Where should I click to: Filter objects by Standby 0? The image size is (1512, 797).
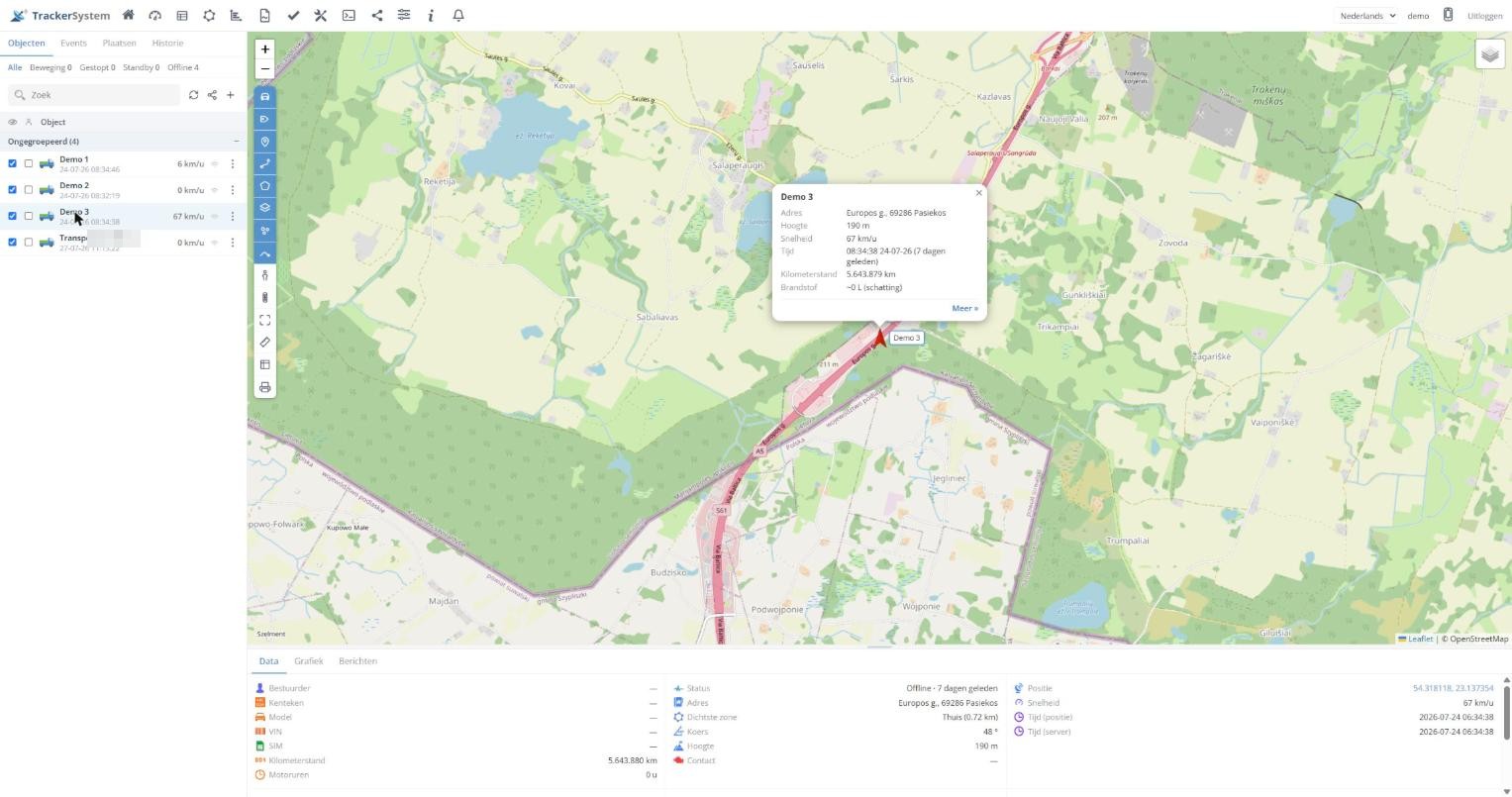pyautogui.click(x=141, y=67)
